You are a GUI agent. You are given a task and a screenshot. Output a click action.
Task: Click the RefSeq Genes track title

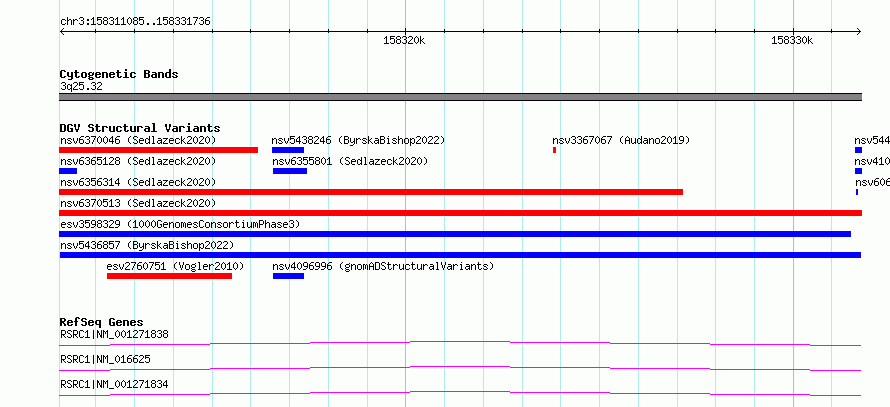[101, 322]
